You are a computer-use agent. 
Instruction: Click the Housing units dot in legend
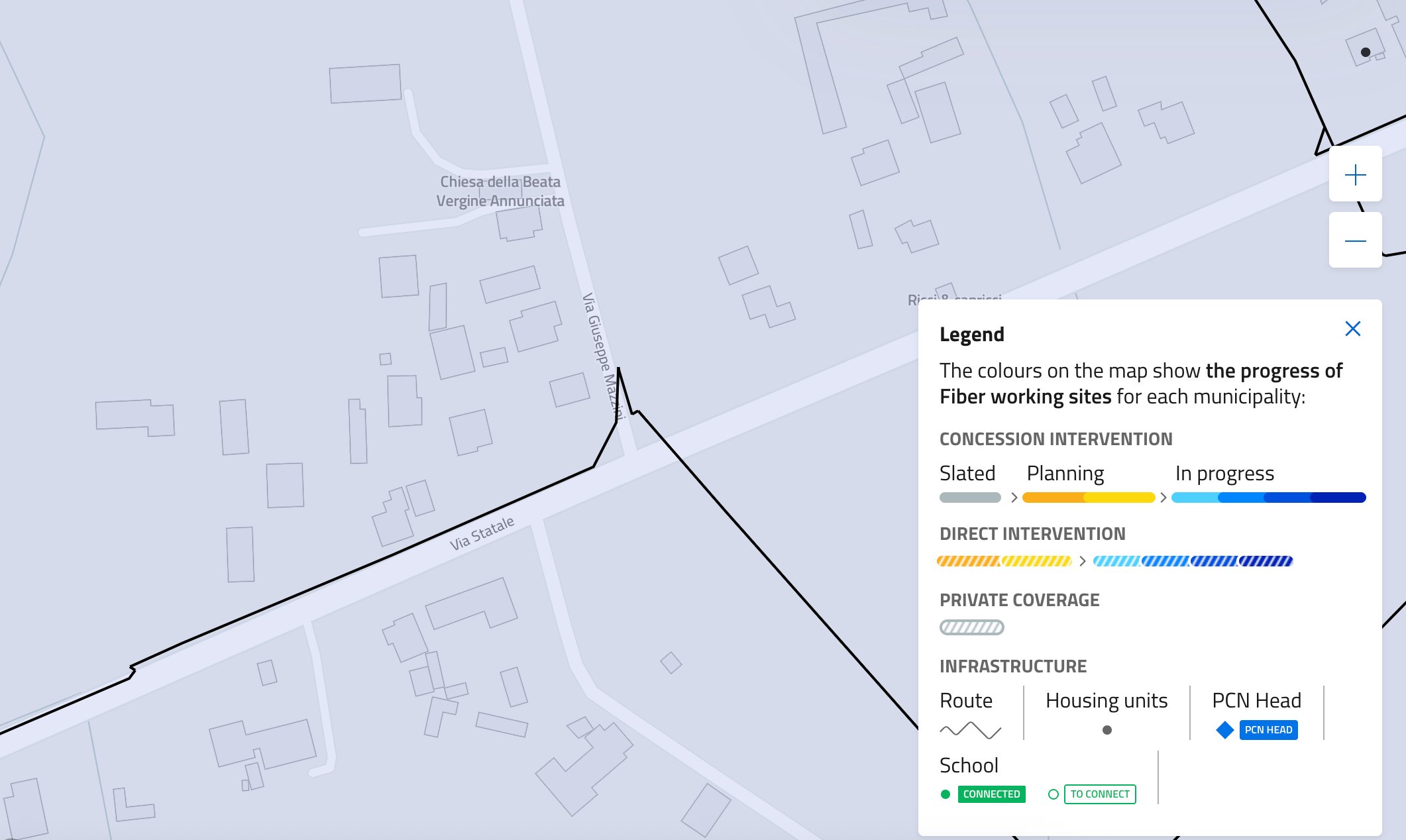[x=1107, y=730]
